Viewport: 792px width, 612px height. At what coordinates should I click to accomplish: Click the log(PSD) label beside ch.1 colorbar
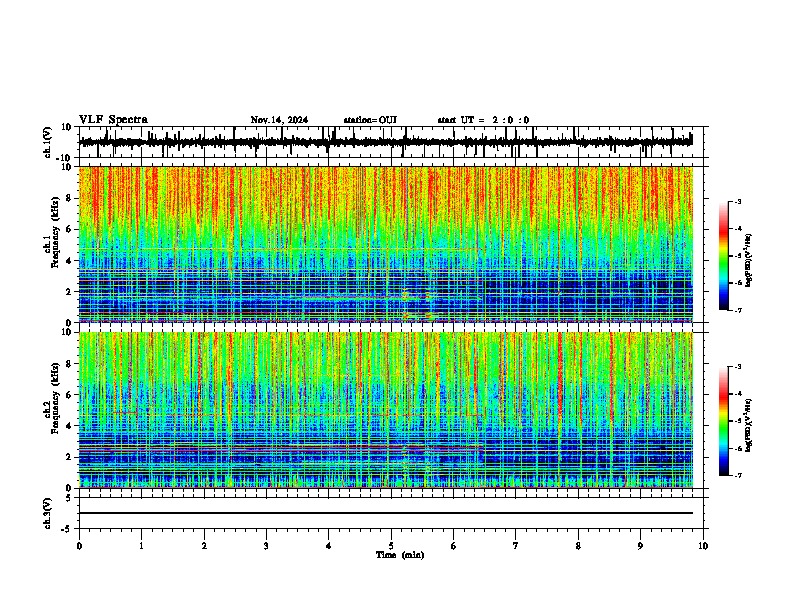(748, 260)
